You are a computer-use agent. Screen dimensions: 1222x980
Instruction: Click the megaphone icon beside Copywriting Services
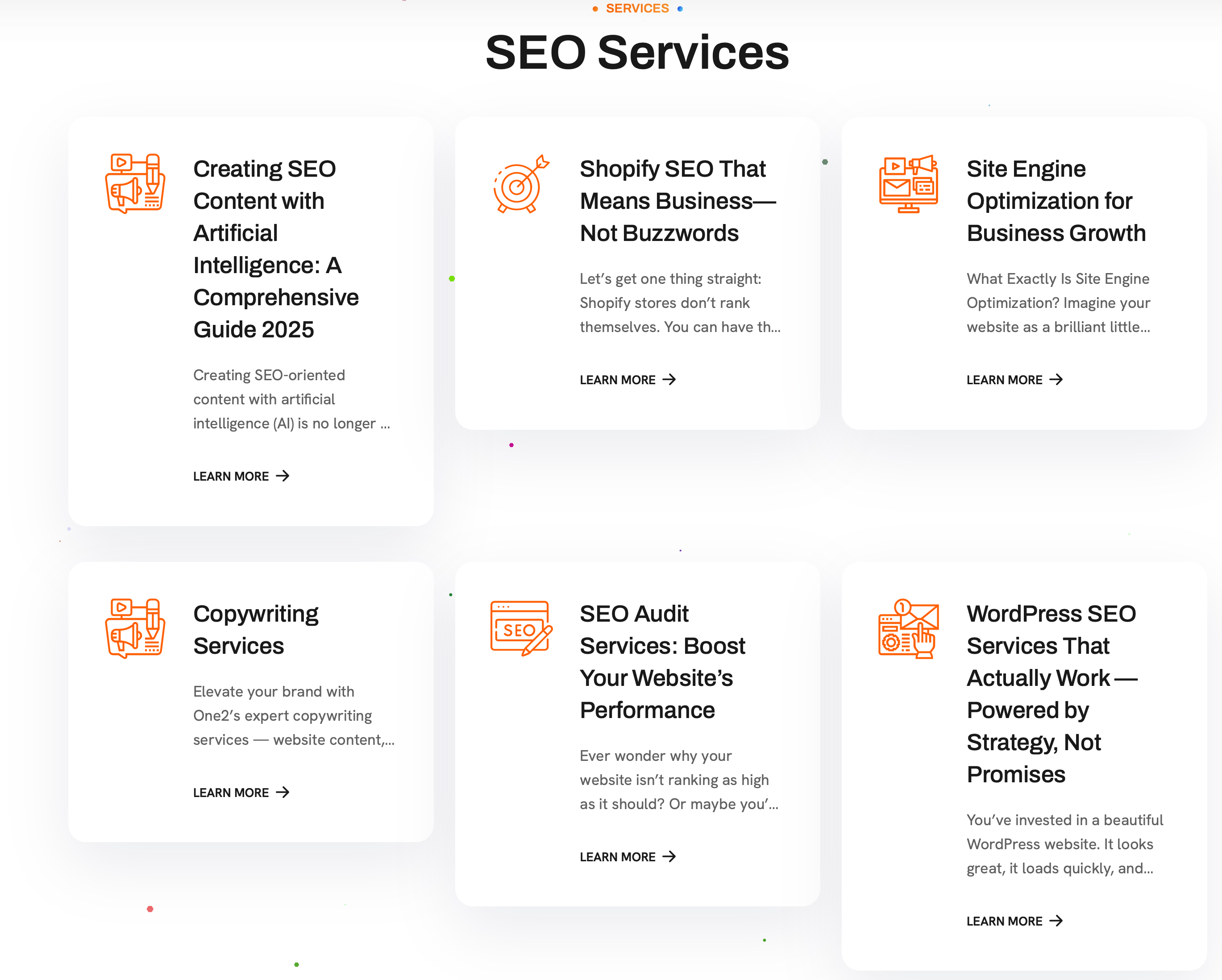135,628
